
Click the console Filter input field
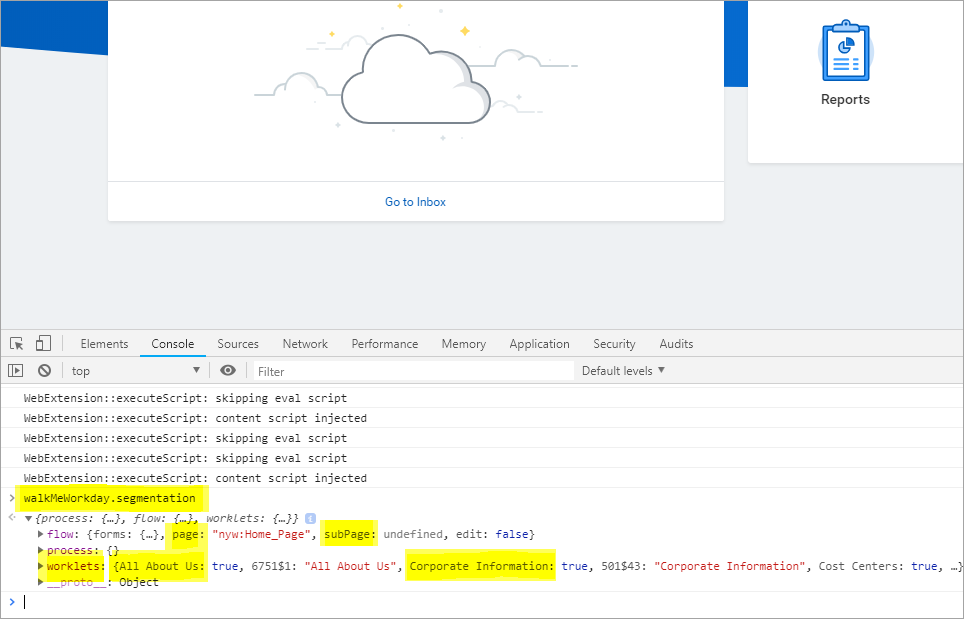410,371
